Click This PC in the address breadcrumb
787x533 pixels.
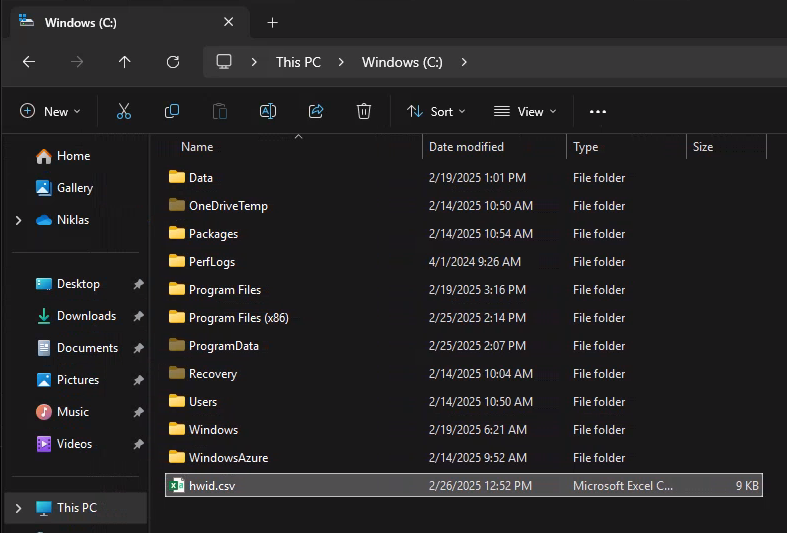coord(298,62)
